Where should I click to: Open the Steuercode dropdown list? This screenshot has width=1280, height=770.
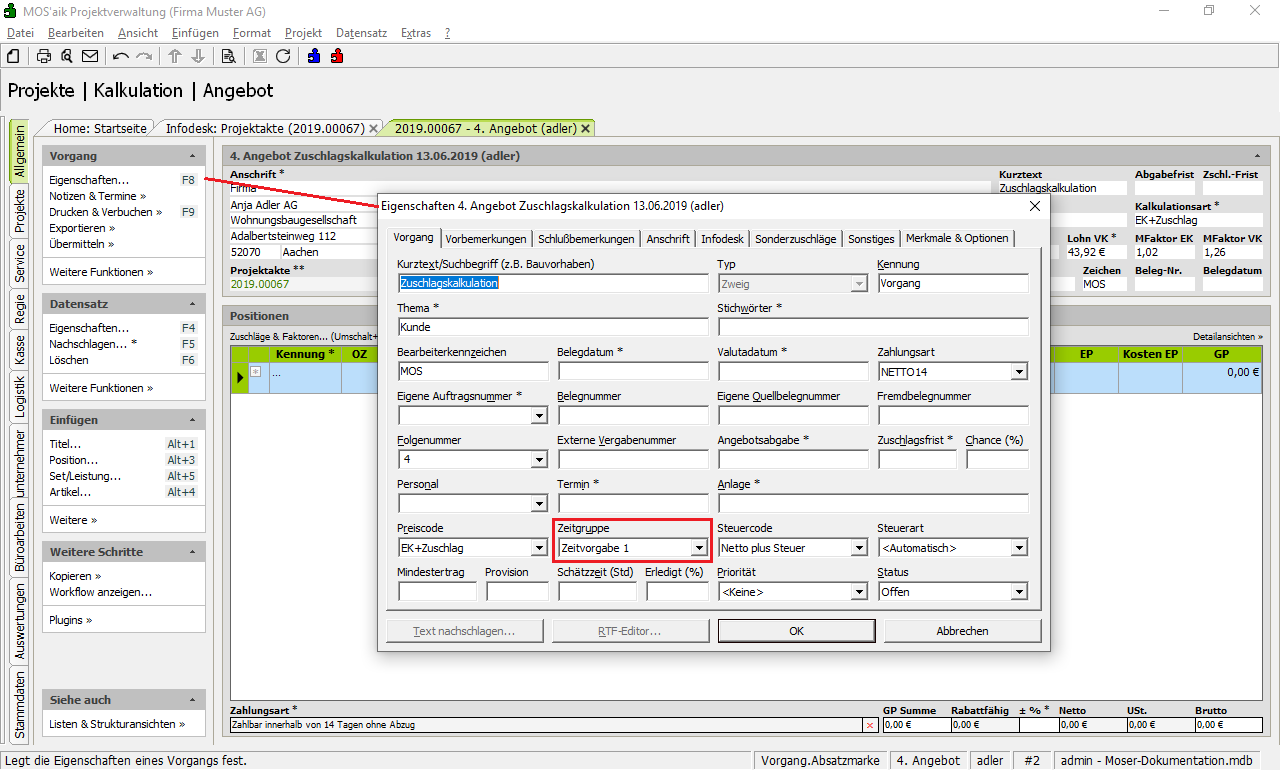pyautogui.click(x=858, y=548)
